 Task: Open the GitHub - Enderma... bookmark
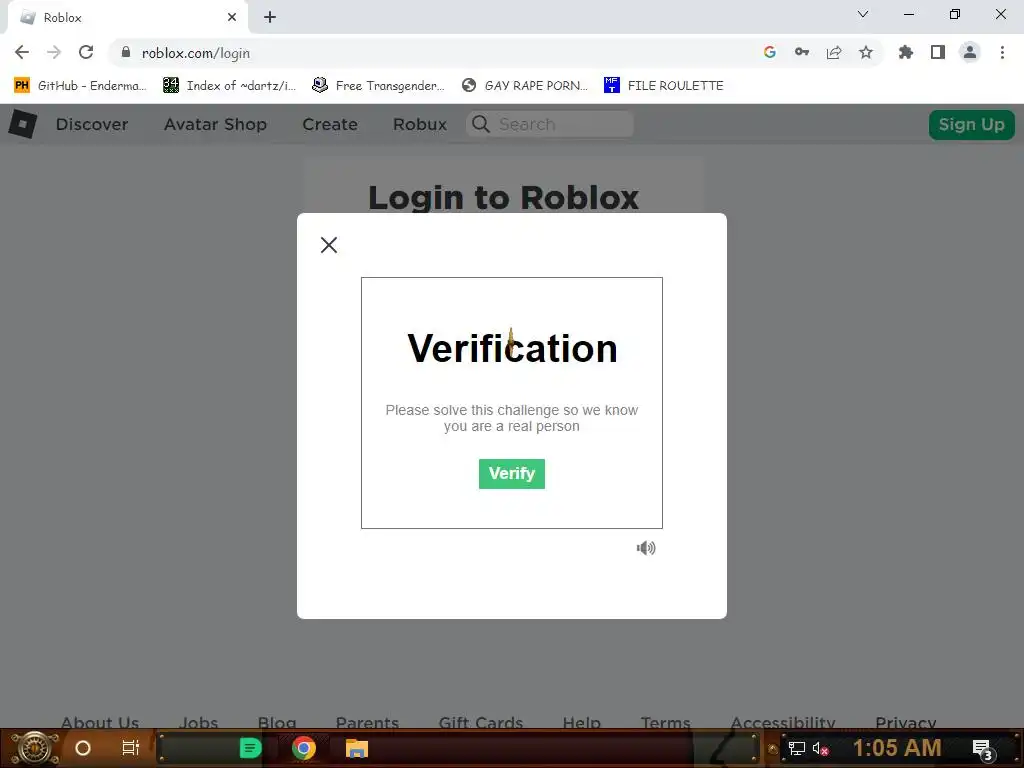pos(80,86)
